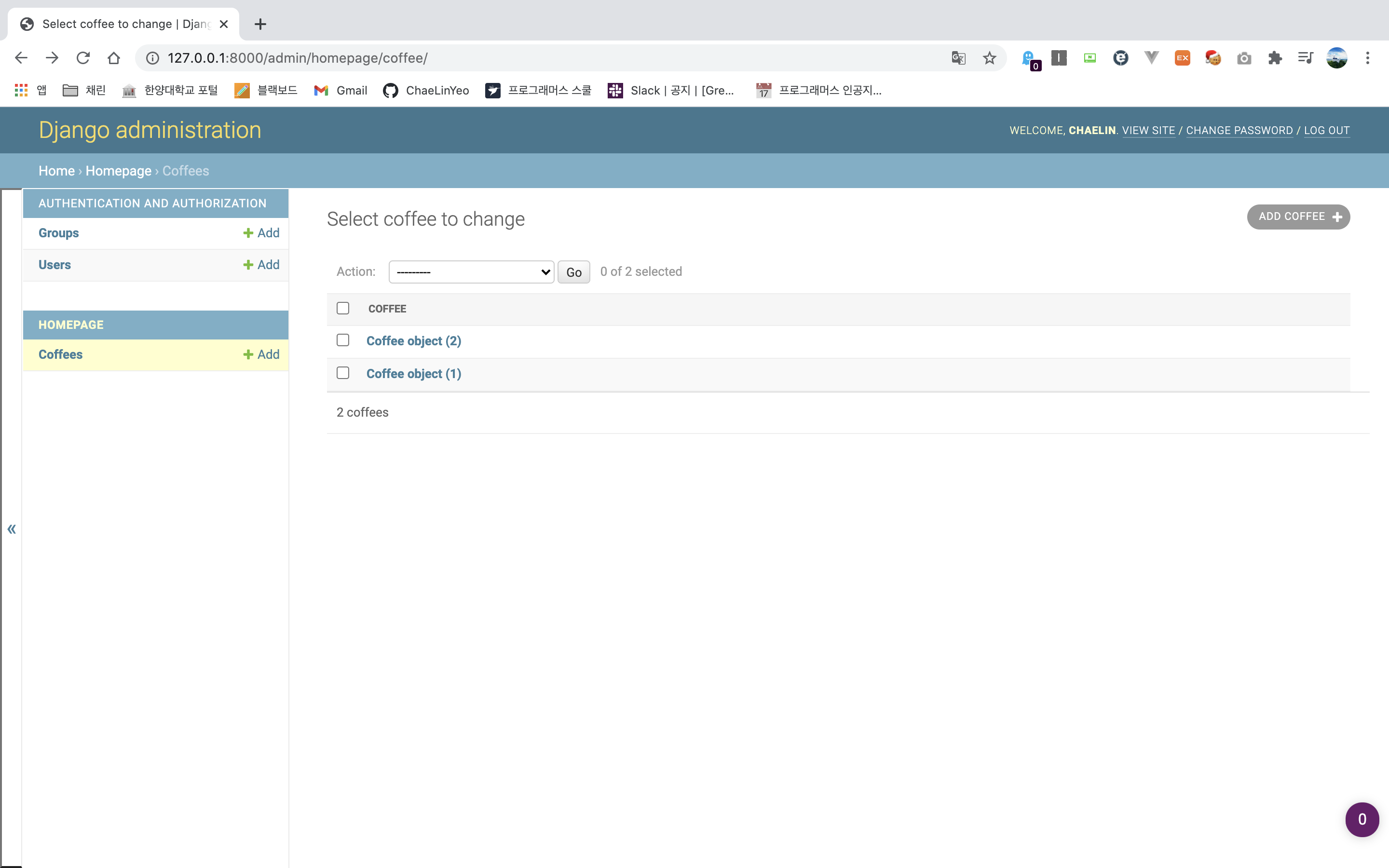Open Coffee object (1) link
The image size is (1389, 868).
coord(414,374)
